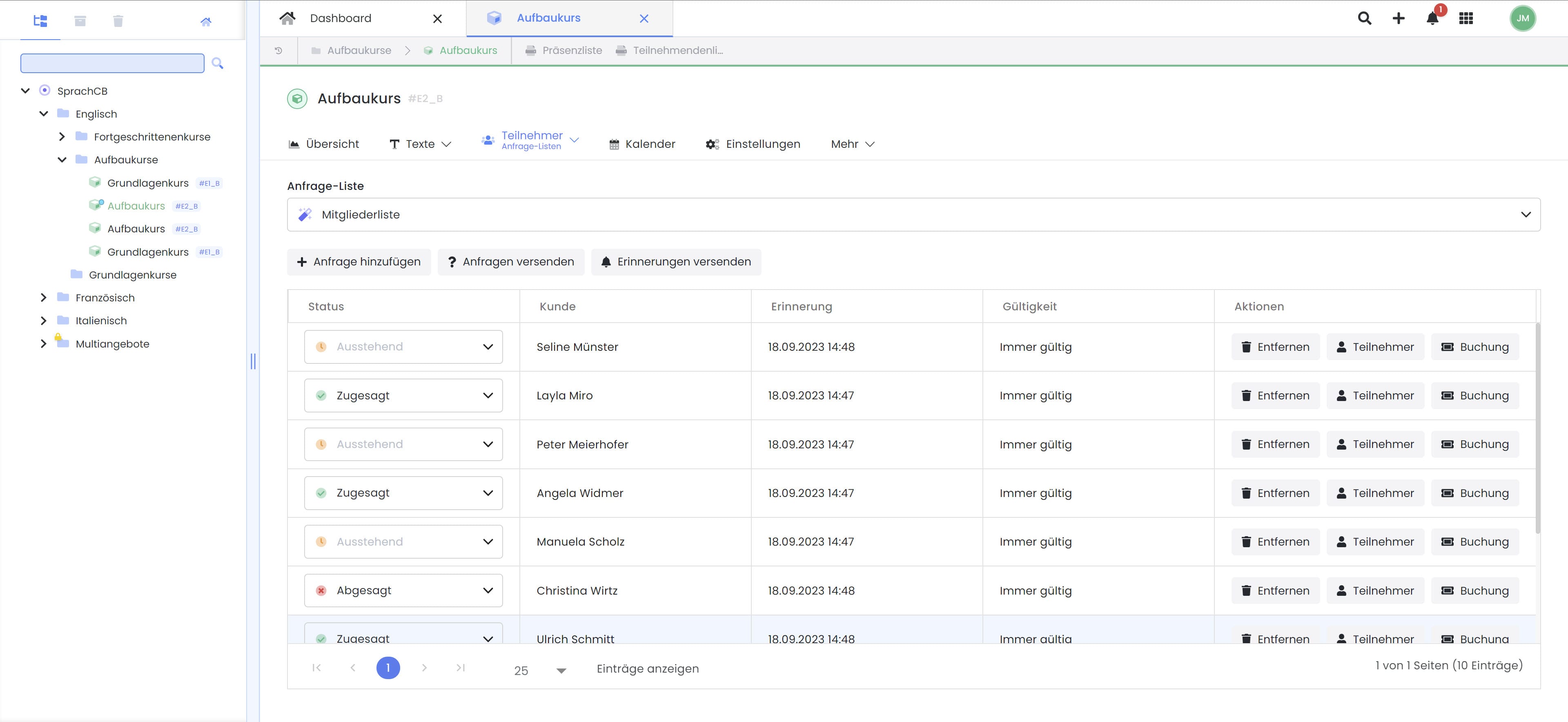Click Anfrage hinzufügen button
Screen dimensions: 1568x722
(359, 262)
